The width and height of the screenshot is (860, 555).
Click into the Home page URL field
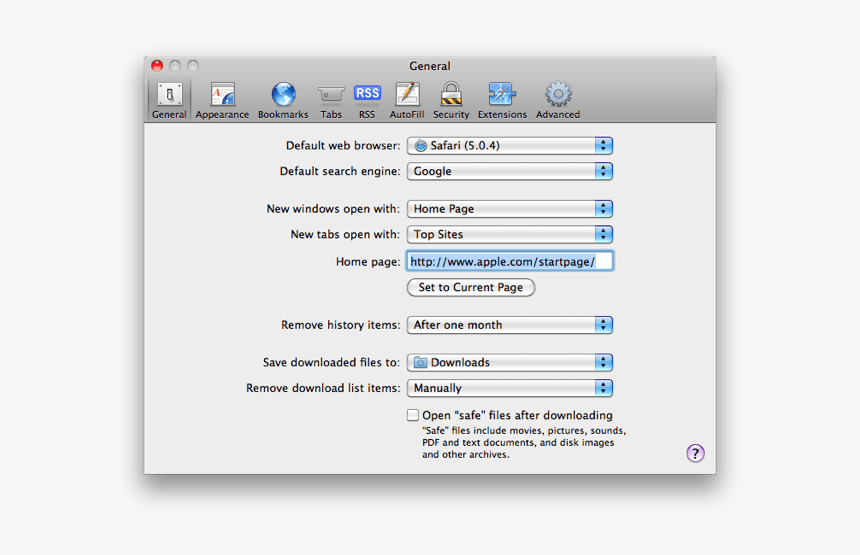(510, 261)
